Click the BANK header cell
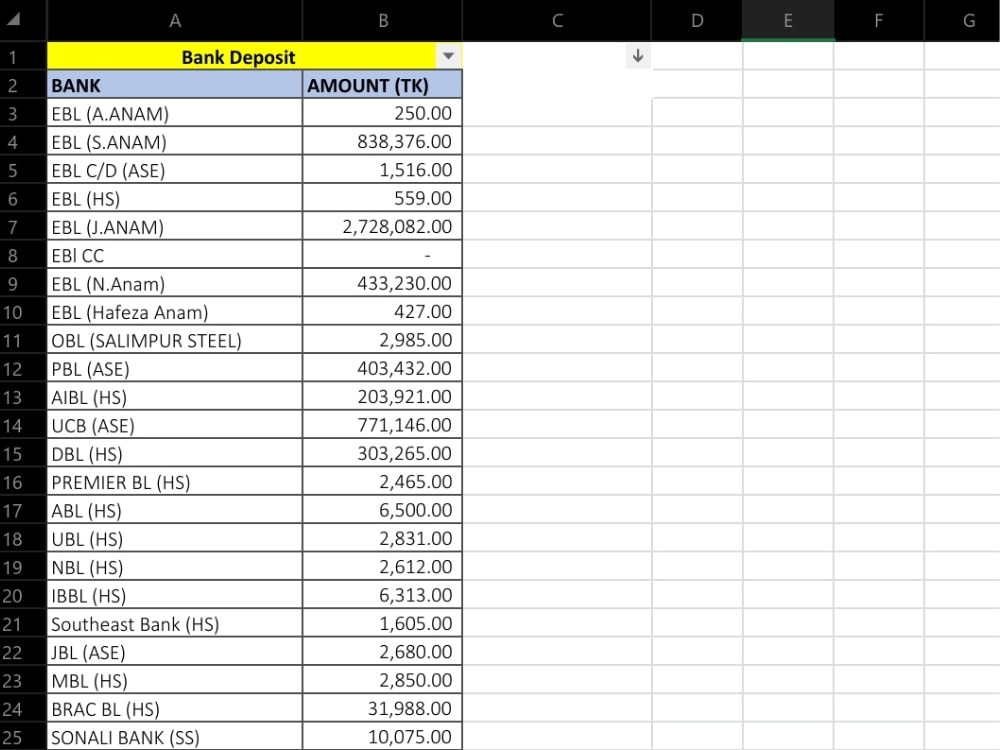The image size is (1000, 750). coord(175,85)
